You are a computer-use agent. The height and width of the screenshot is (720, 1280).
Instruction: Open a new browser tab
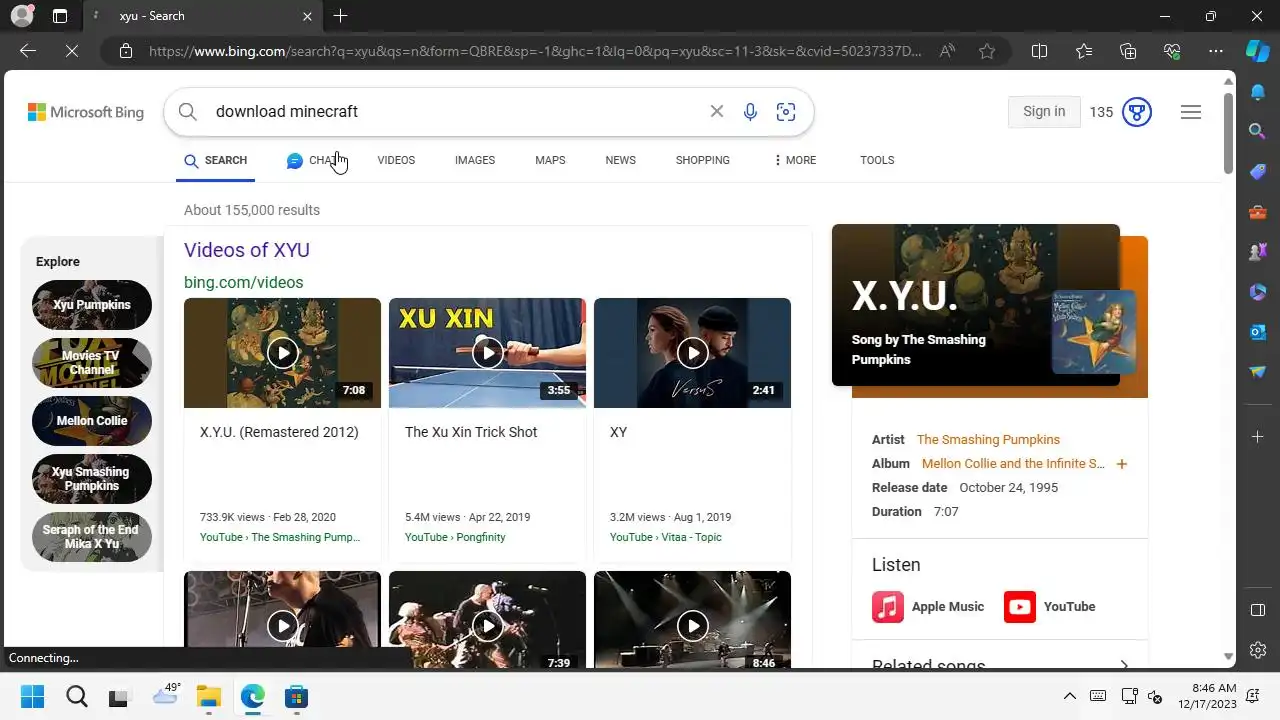340,16
